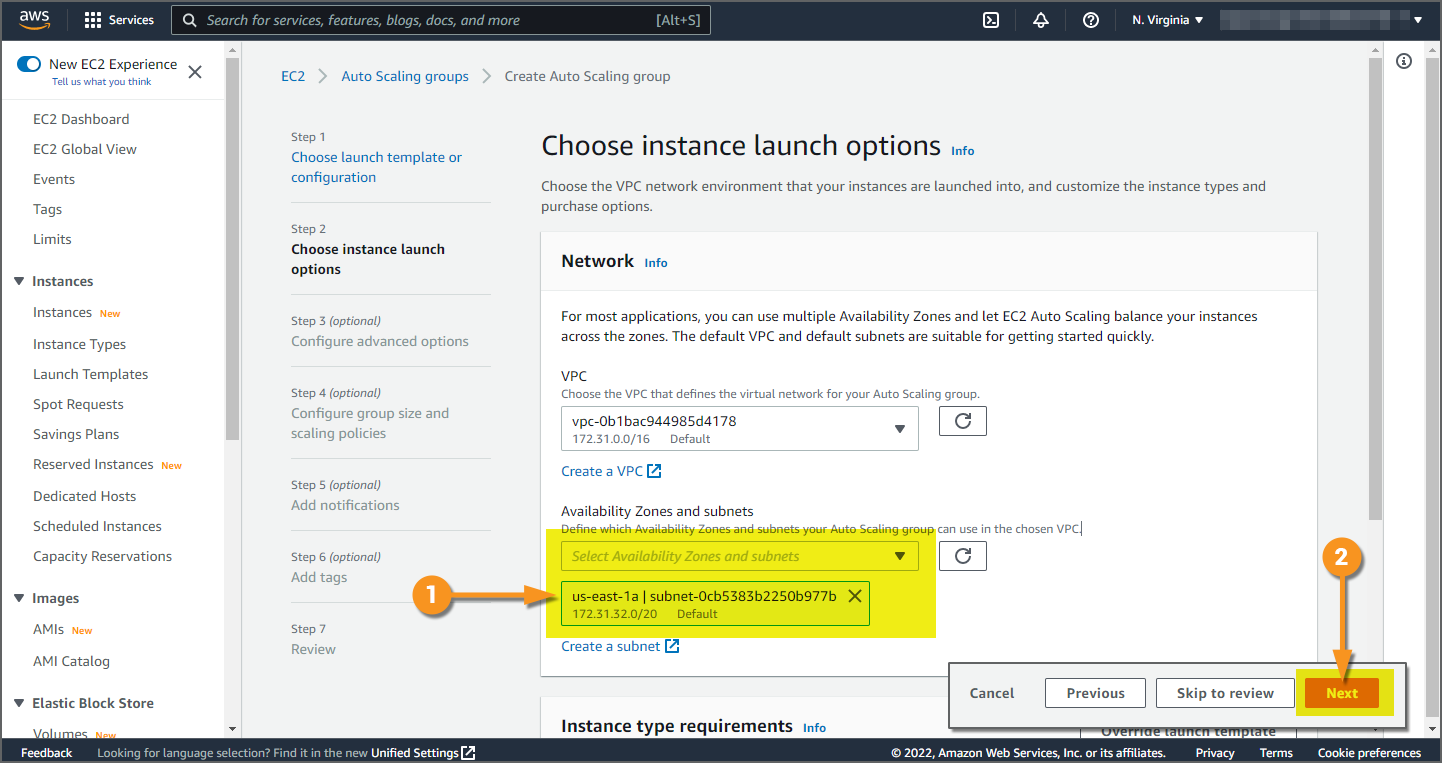1442x763 pixels.
Task: Open the AWS home logo
Action: coord(34,20)
